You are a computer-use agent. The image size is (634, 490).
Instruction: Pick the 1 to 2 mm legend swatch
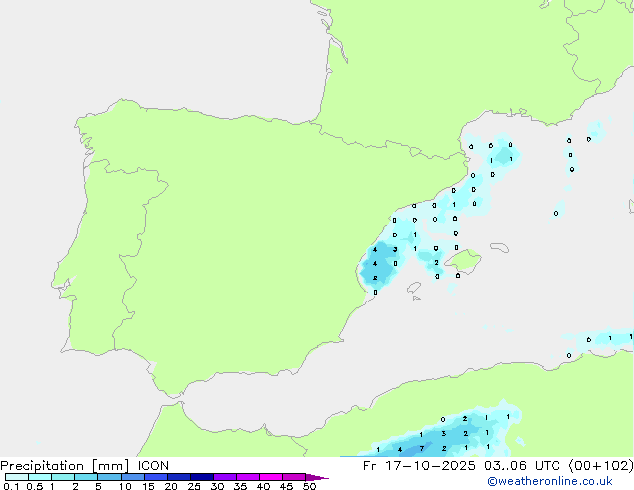click(x=63, y=477)
